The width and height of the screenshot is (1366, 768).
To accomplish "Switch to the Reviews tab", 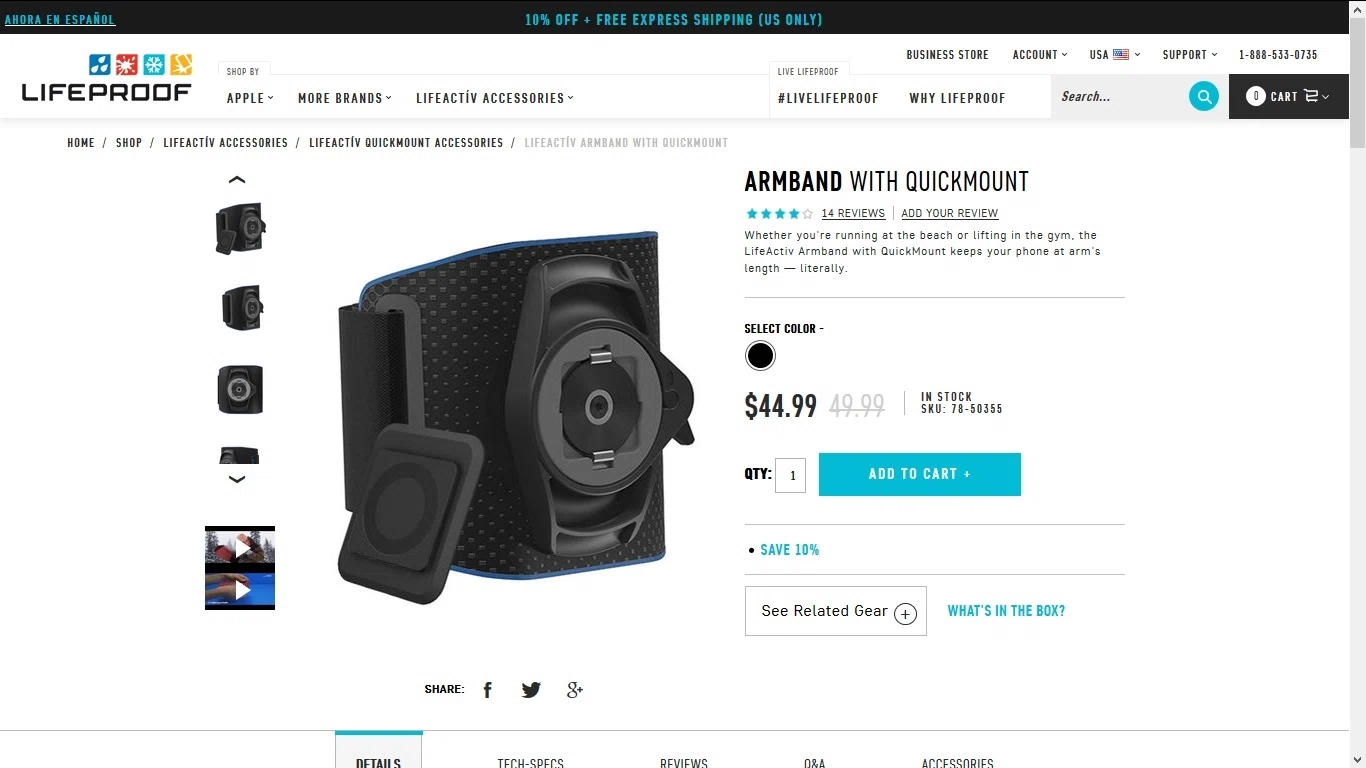I will pyautogui.click(x=684, y=762).
